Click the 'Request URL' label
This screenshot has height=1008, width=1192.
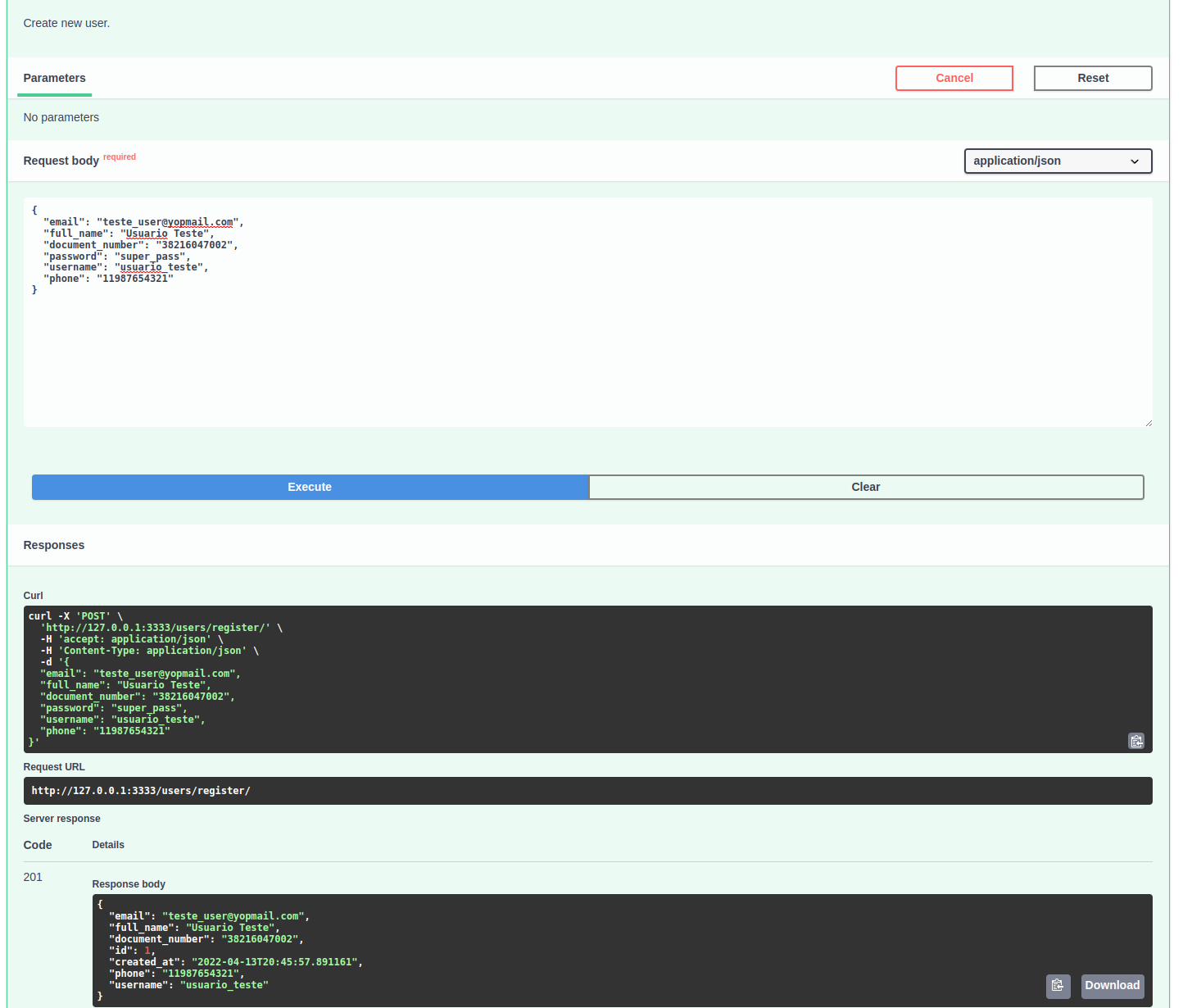point(54,767)
